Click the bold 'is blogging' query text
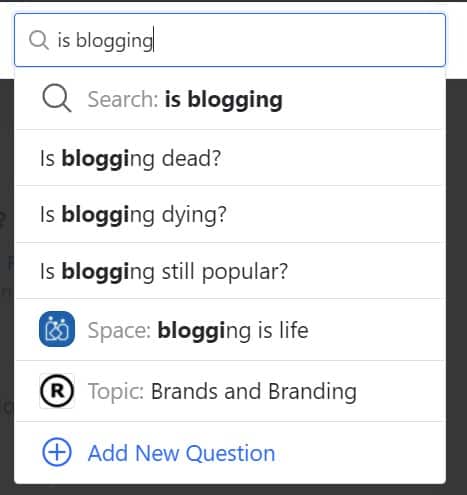Screen dimensions: 467x495 pos(224,100)
